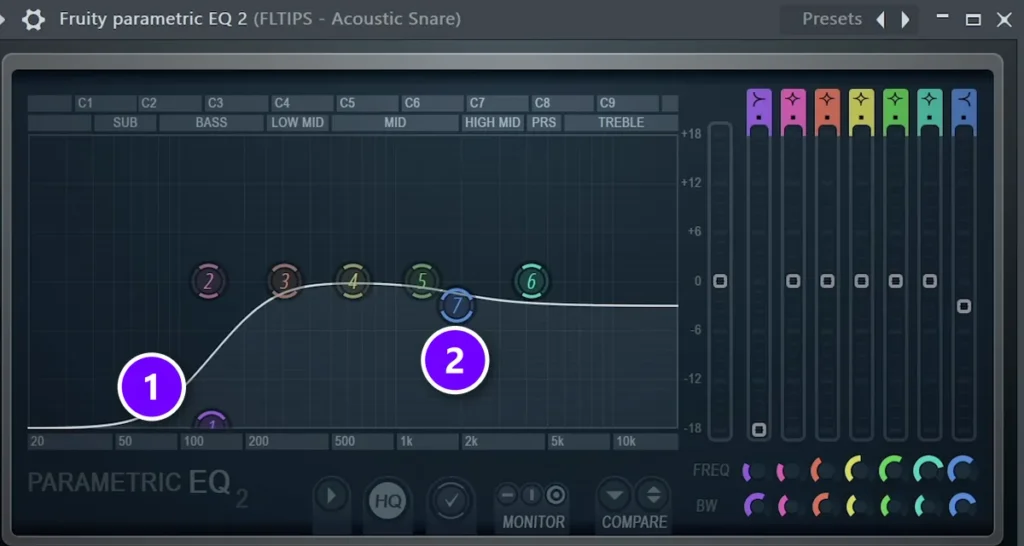Click the teal band 6 BW knob
The image size is (1024, 546).
click(927, 506)
